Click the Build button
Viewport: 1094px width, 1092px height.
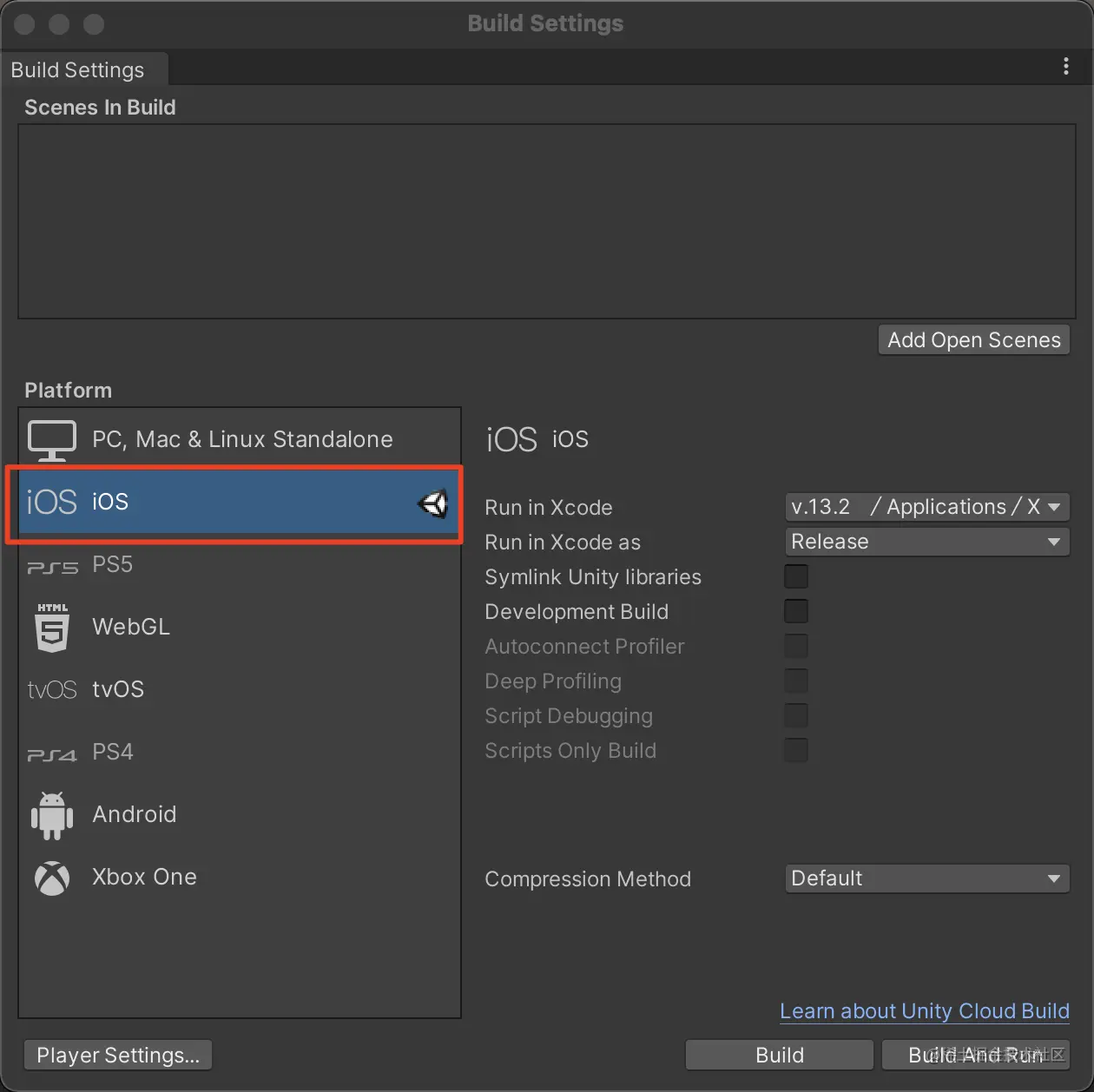pyautogui.click(x=780, y=1056)
